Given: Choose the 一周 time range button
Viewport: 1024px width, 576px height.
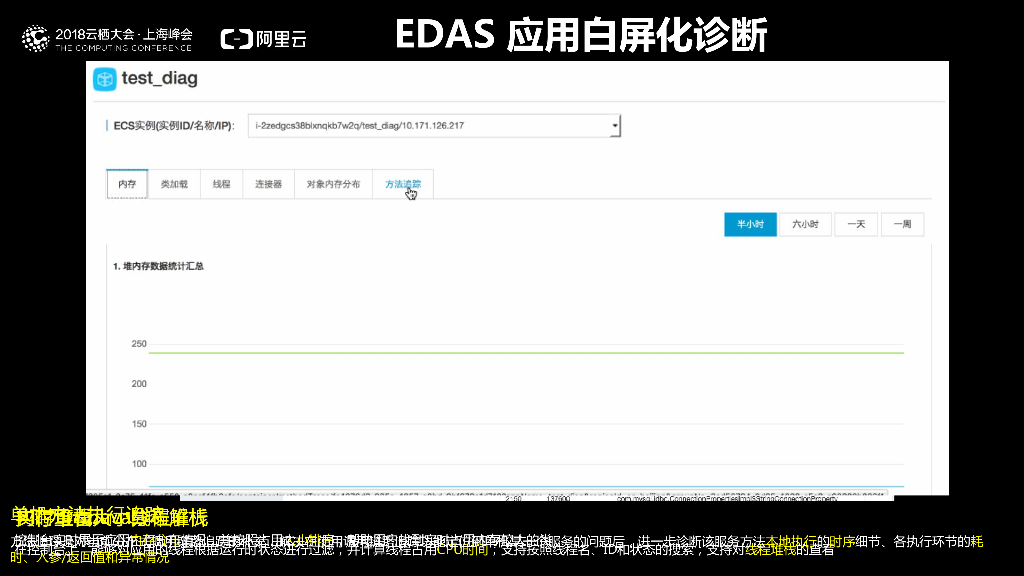Looking at the screenshot, I should tap(903, 224).
